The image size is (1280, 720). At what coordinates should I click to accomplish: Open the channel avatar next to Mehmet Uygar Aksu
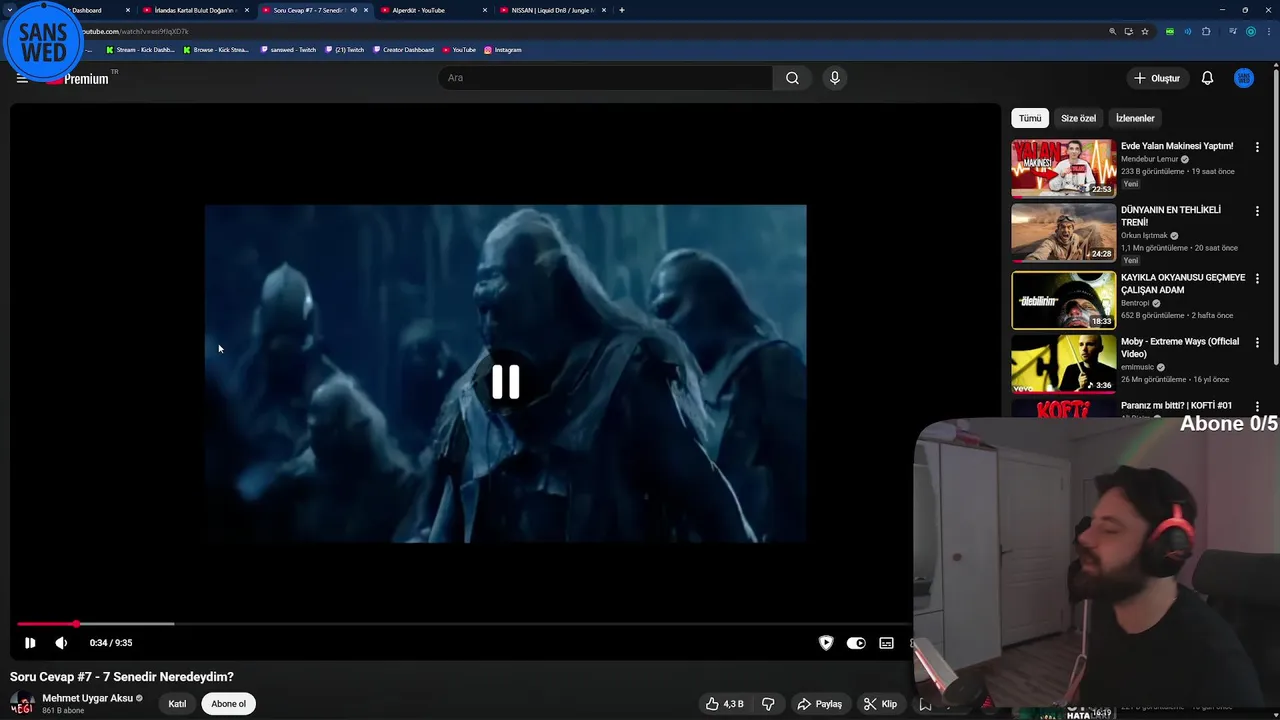22,704
